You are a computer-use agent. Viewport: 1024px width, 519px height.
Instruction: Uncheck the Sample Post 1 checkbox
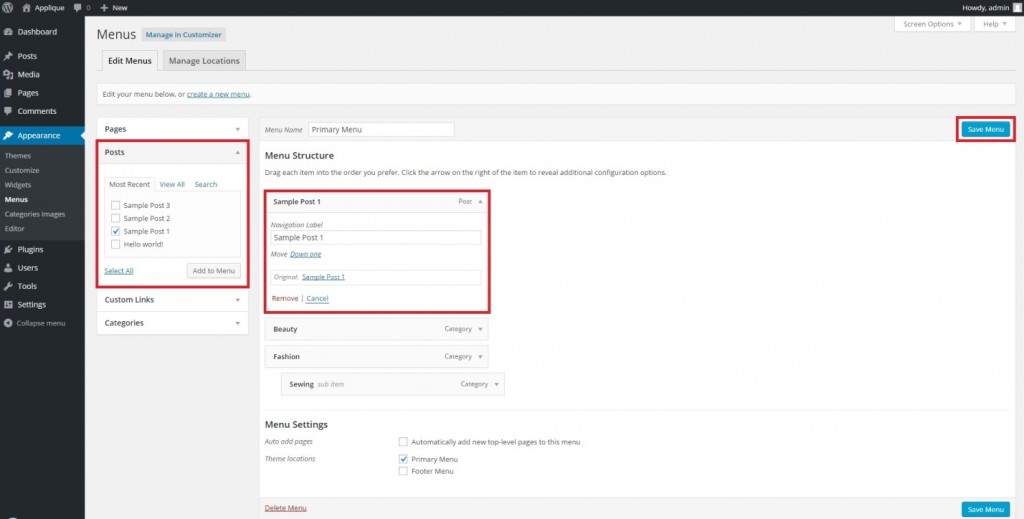[116, 231]
